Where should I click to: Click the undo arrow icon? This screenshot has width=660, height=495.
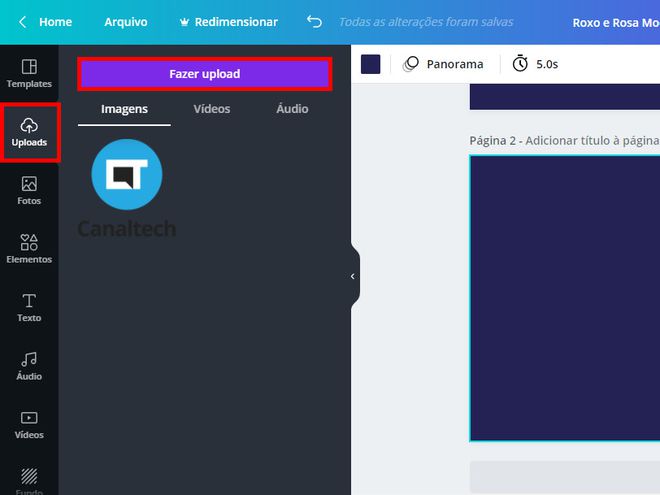(314, 21)
